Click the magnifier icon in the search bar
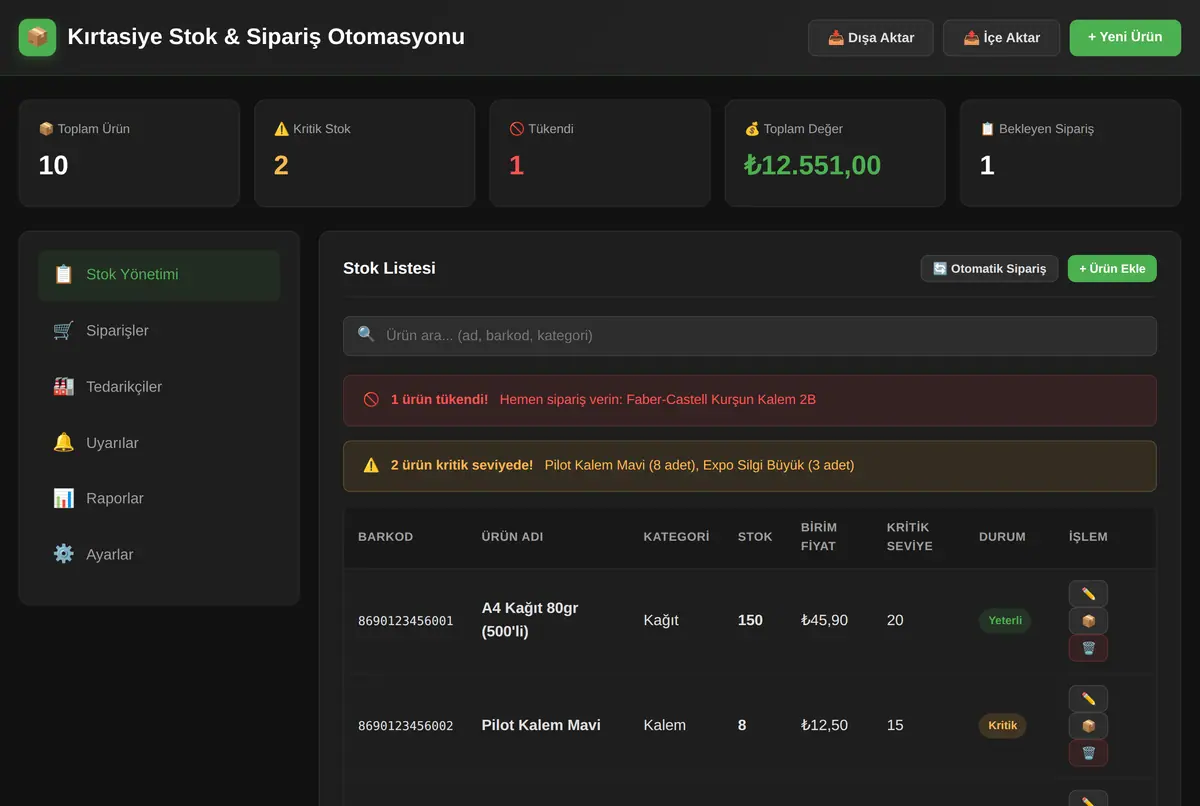Image resolution: width=1200 pixels, height=806 pixels. [366, 335]
